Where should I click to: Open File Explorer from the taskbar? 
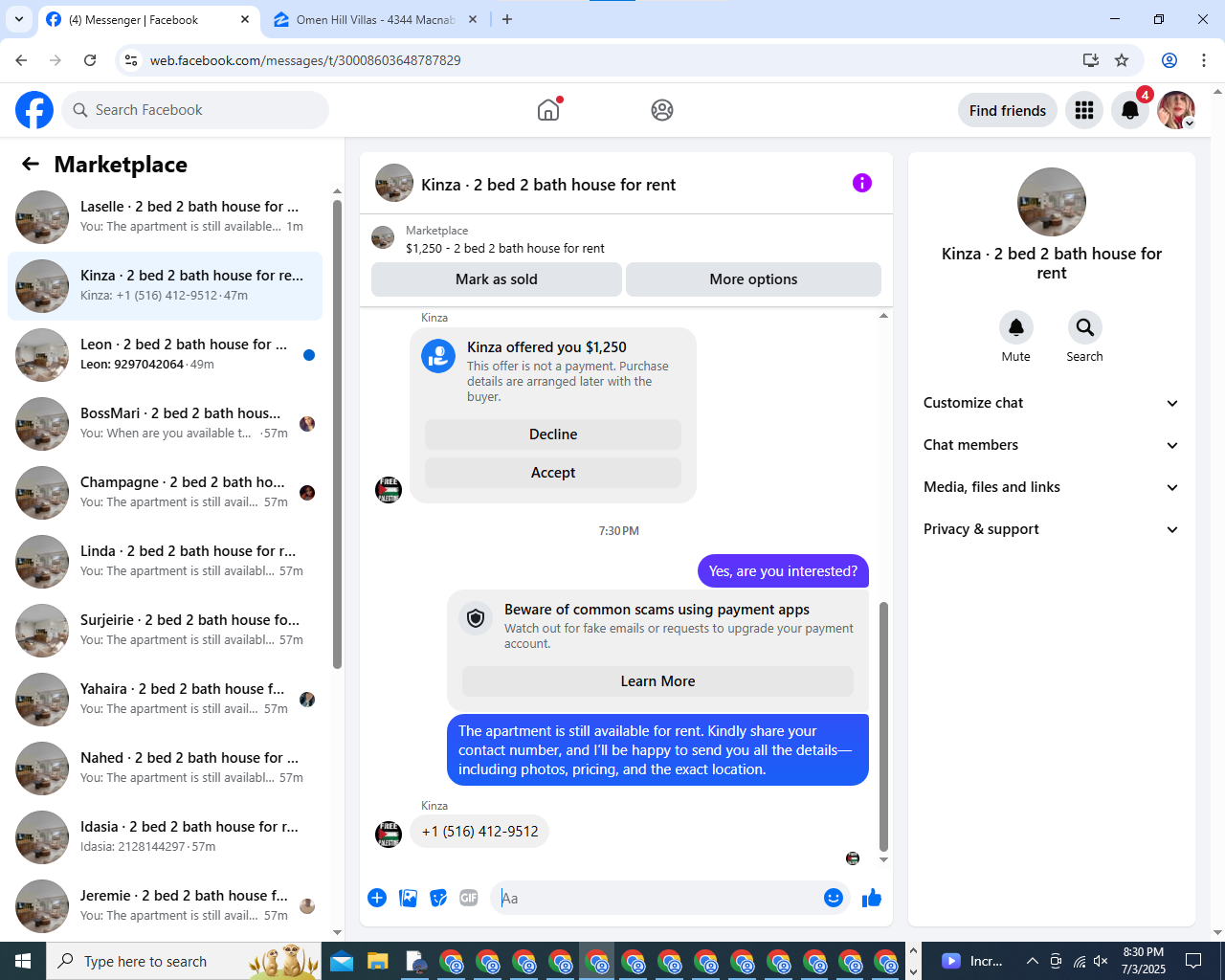click(378, 961)
